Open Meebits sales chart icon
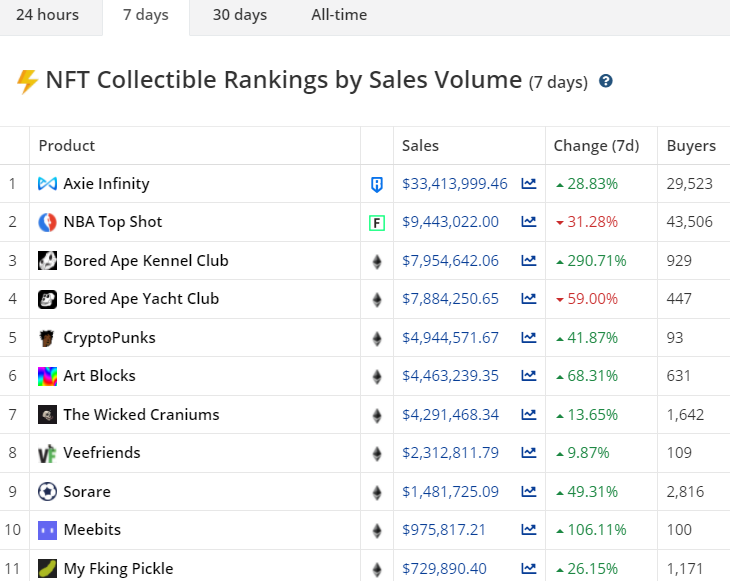The image size is (730, 581). coord(528,529)
